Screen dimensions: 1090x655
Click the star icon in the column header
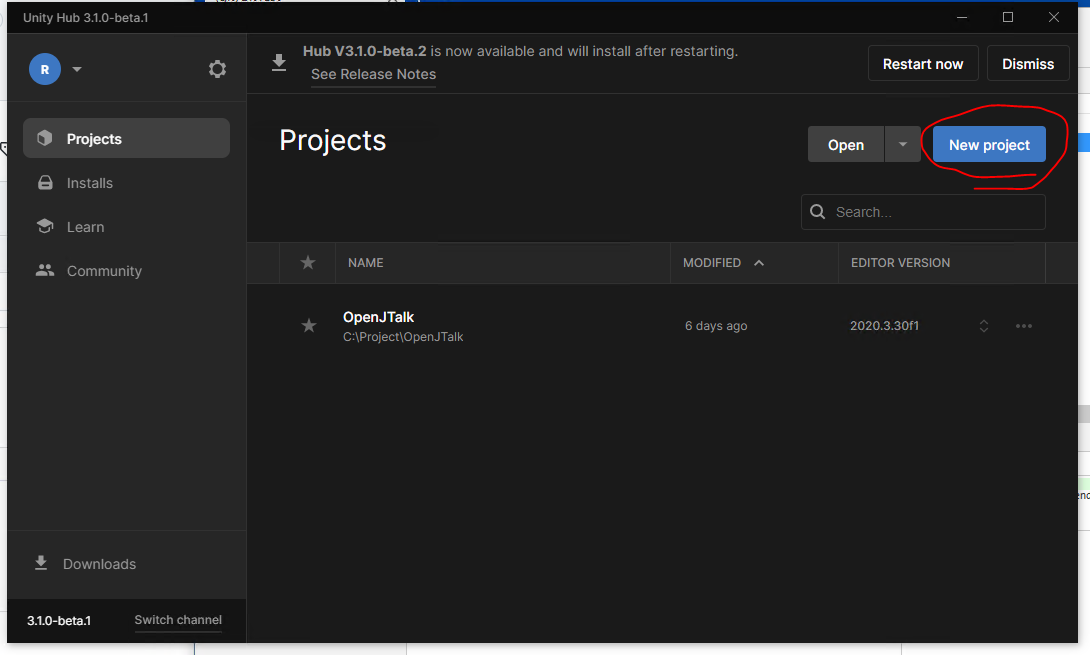coord(308,262)
